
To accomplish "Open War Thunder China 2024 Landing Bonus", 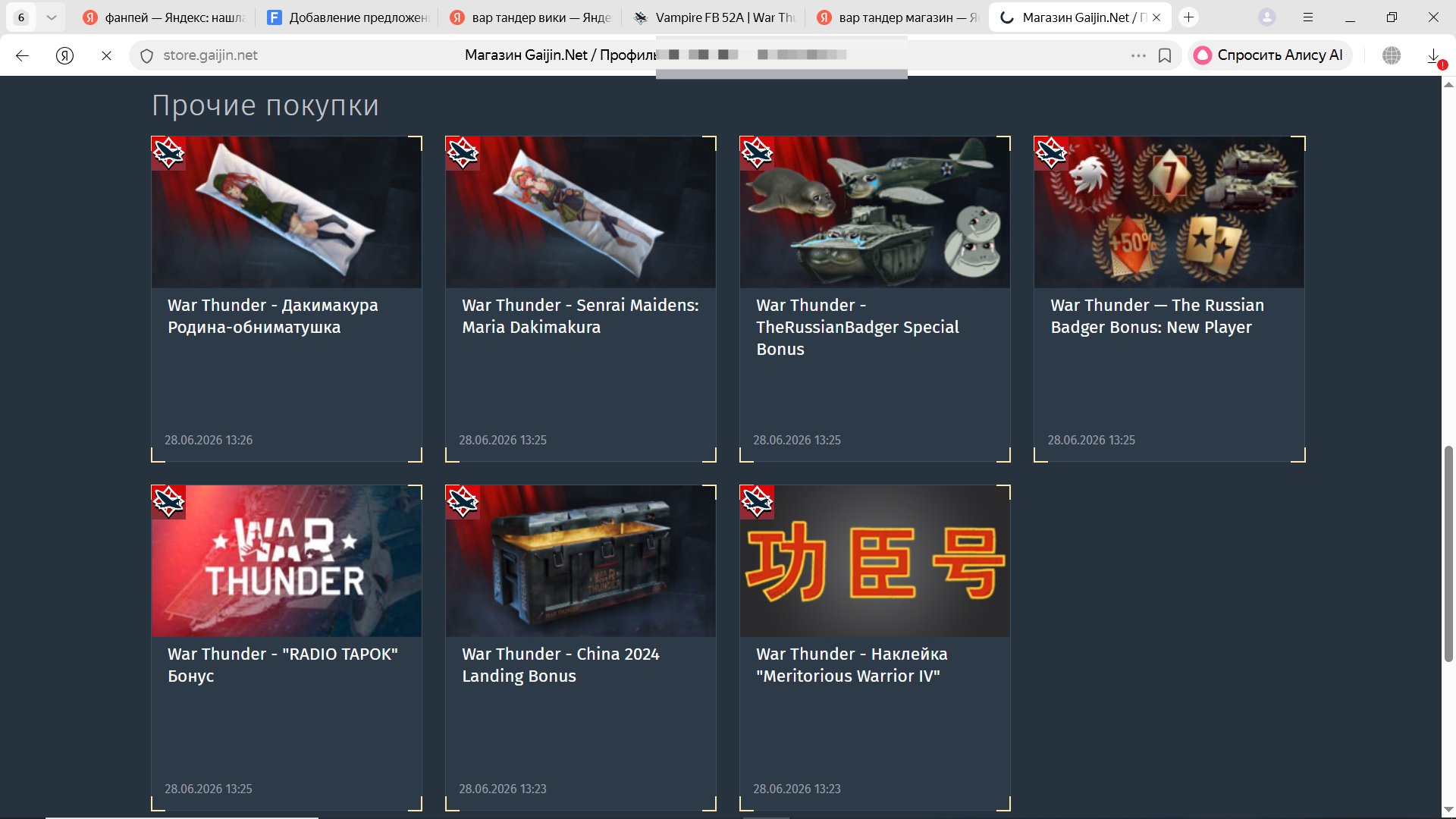I will pos(560,665).
